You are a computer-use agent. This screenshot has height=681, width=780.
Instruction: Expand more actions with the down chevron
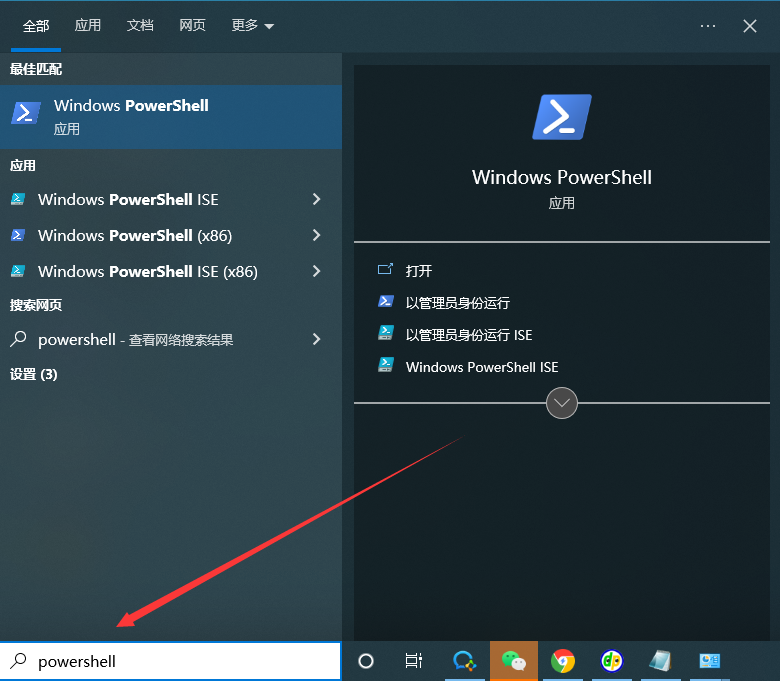[562, 403]
